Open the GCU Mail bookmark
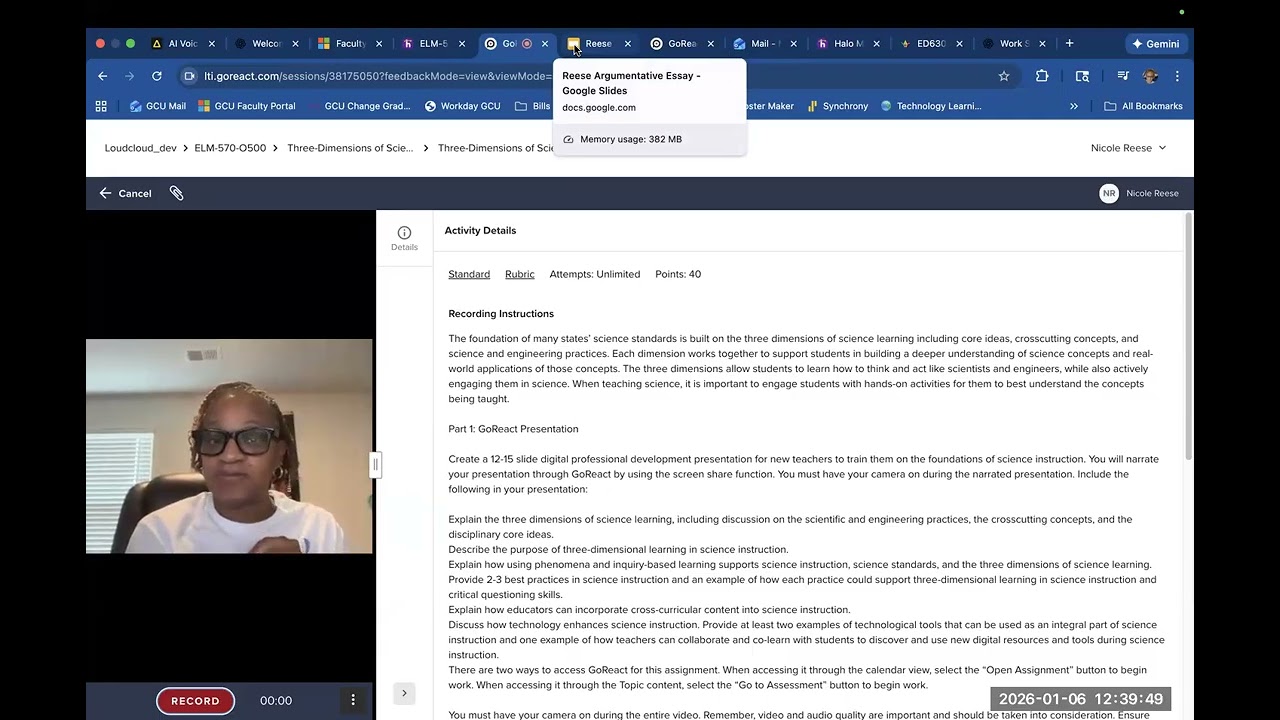The width and height of the screenshot is (1280, 720). click(158, 106)
